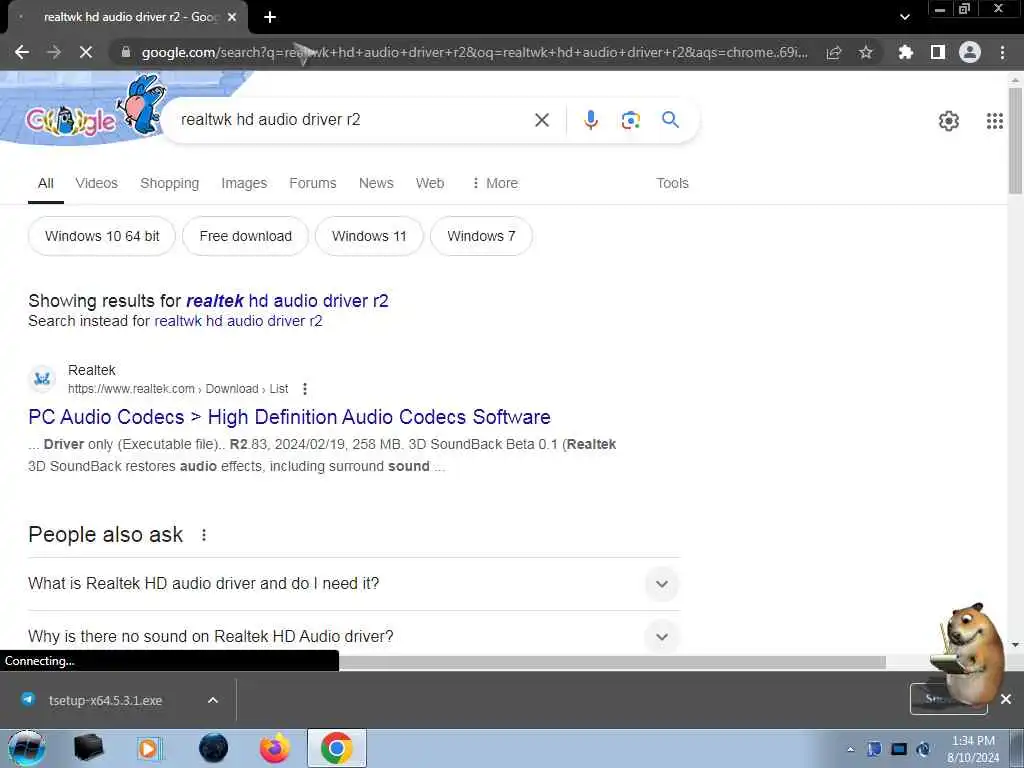Open the Chrome profile avatar
Viewport: 1024px width, 768px height.
point(970,52)
